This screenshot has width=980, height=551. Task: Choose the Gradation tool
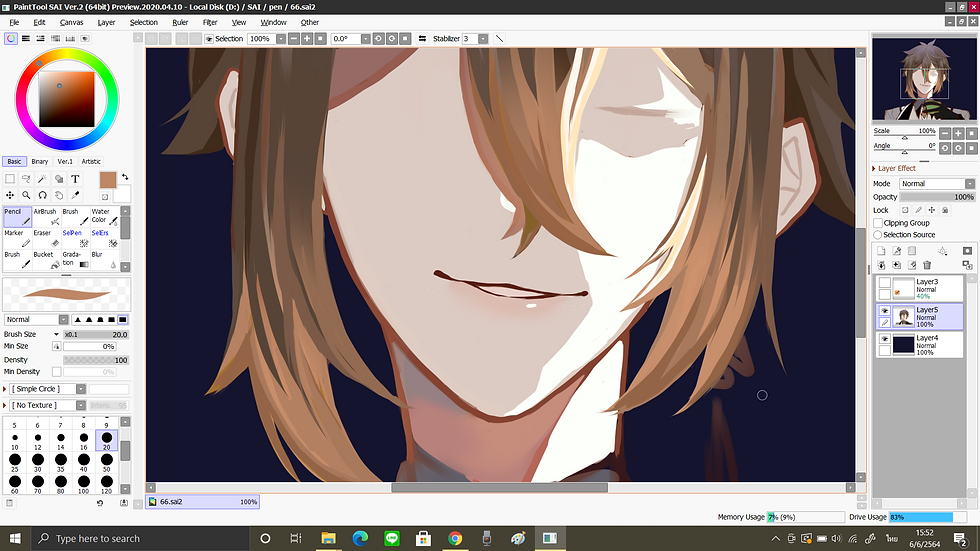[x=75, y=259]
